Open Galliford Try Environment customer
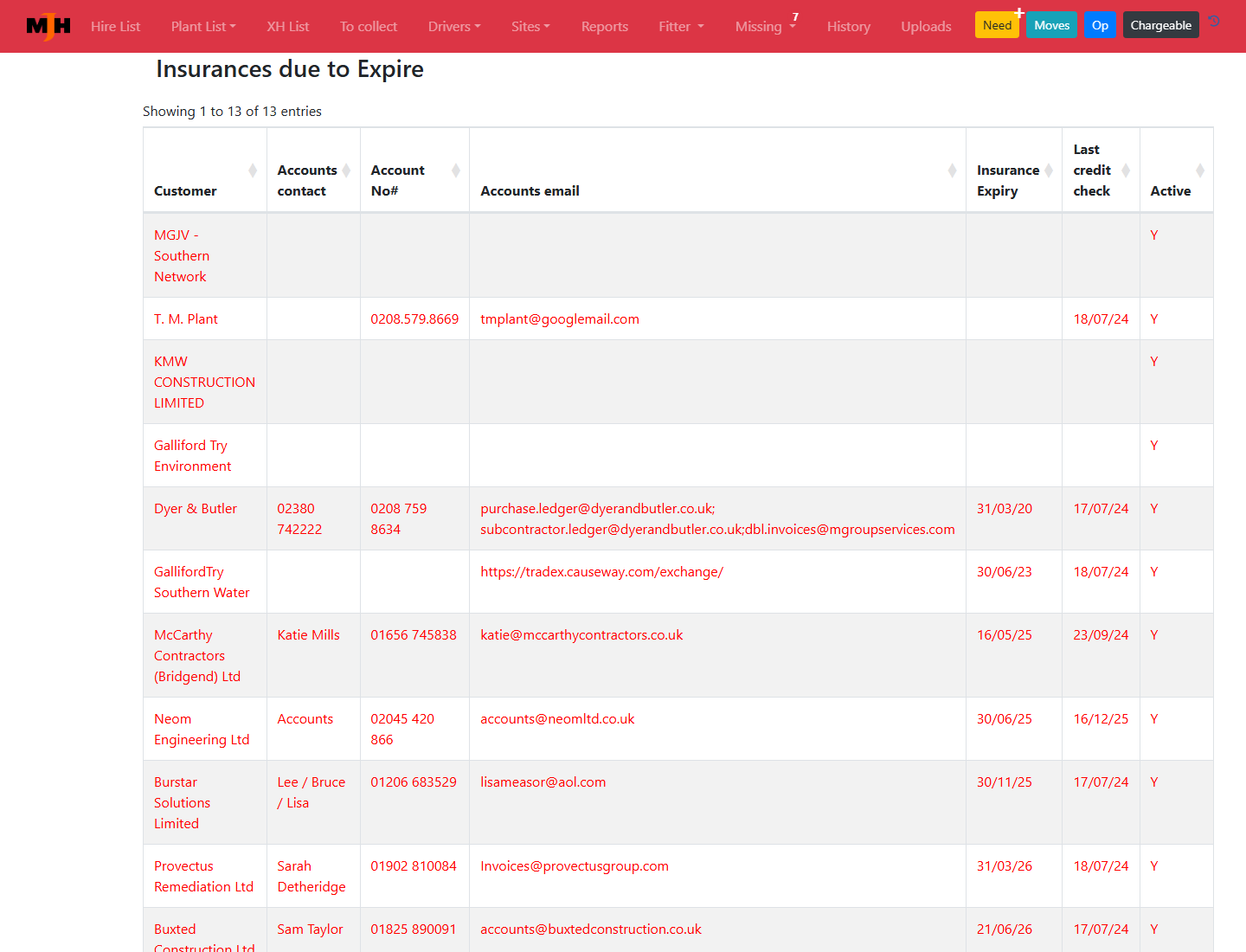This screenshot has width=1246, height=952. click(x=192, y=456)
